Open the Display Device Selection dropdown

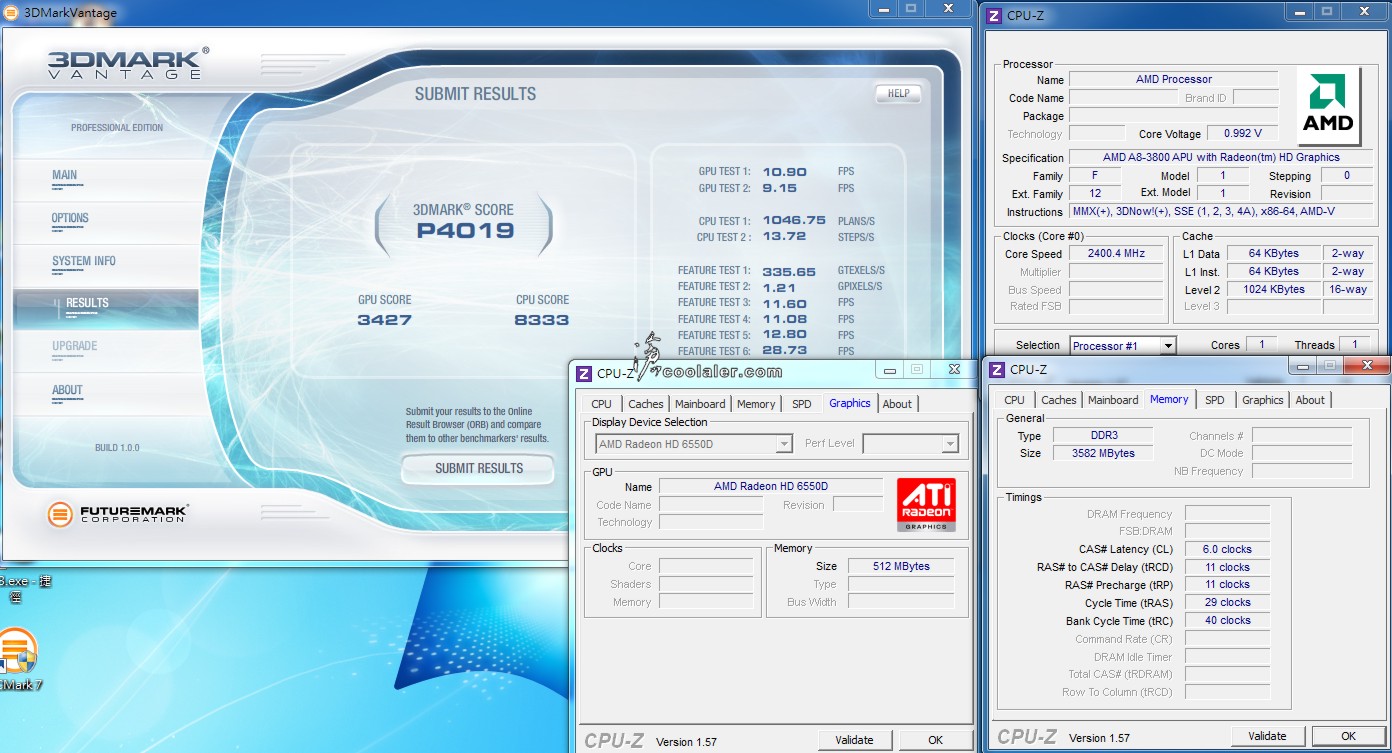click(784, 444)
